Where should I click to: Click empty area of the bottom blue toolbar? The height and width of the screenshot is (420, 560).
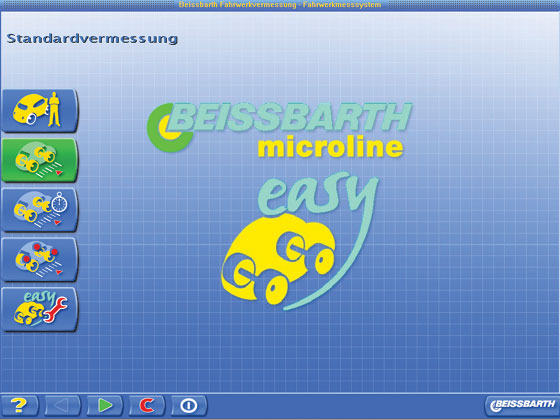pos(343,405)
